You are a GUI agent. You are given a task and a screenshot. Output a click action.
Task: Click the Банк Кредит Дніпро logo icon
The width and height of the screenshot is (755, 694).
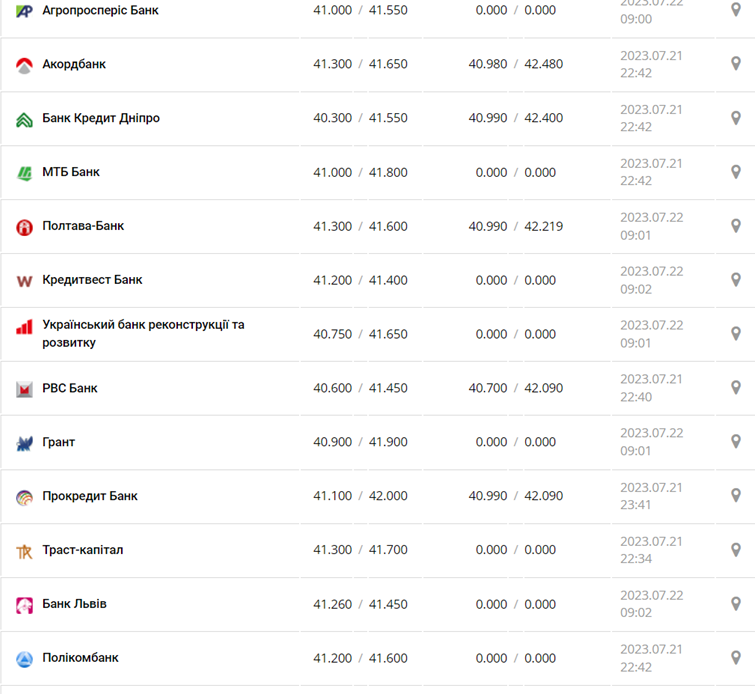pyautogui.click(x=25, y=119)
